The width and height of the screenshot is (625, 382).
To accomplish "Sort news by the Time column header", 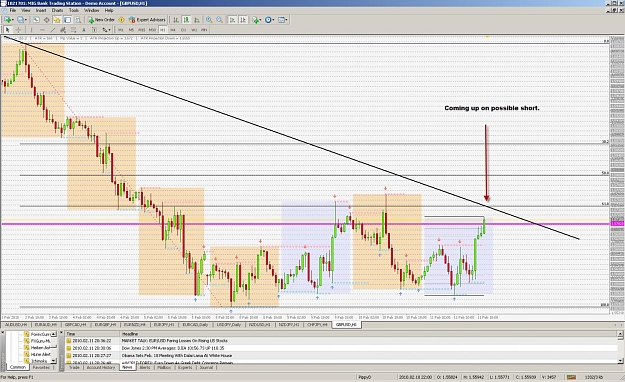I will [92, 334].
